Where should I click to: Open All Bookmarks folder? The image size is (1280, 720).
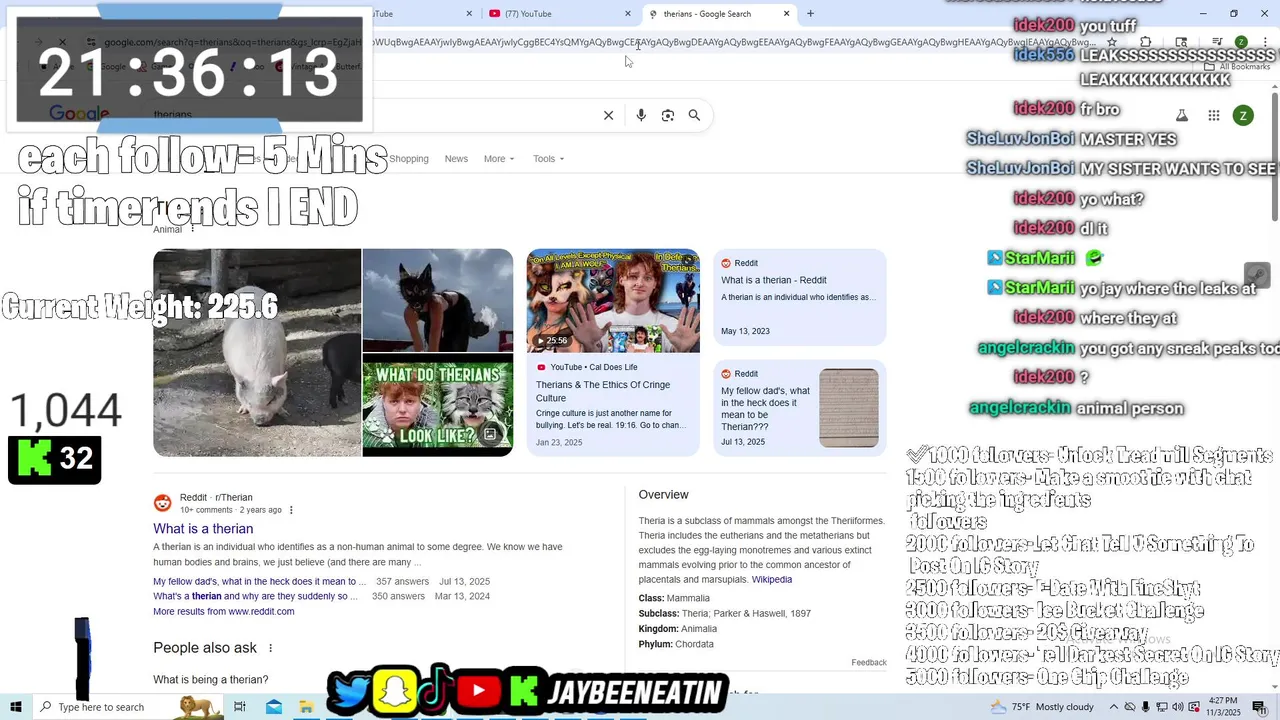pyautogui.click(x=1238, y=66)
